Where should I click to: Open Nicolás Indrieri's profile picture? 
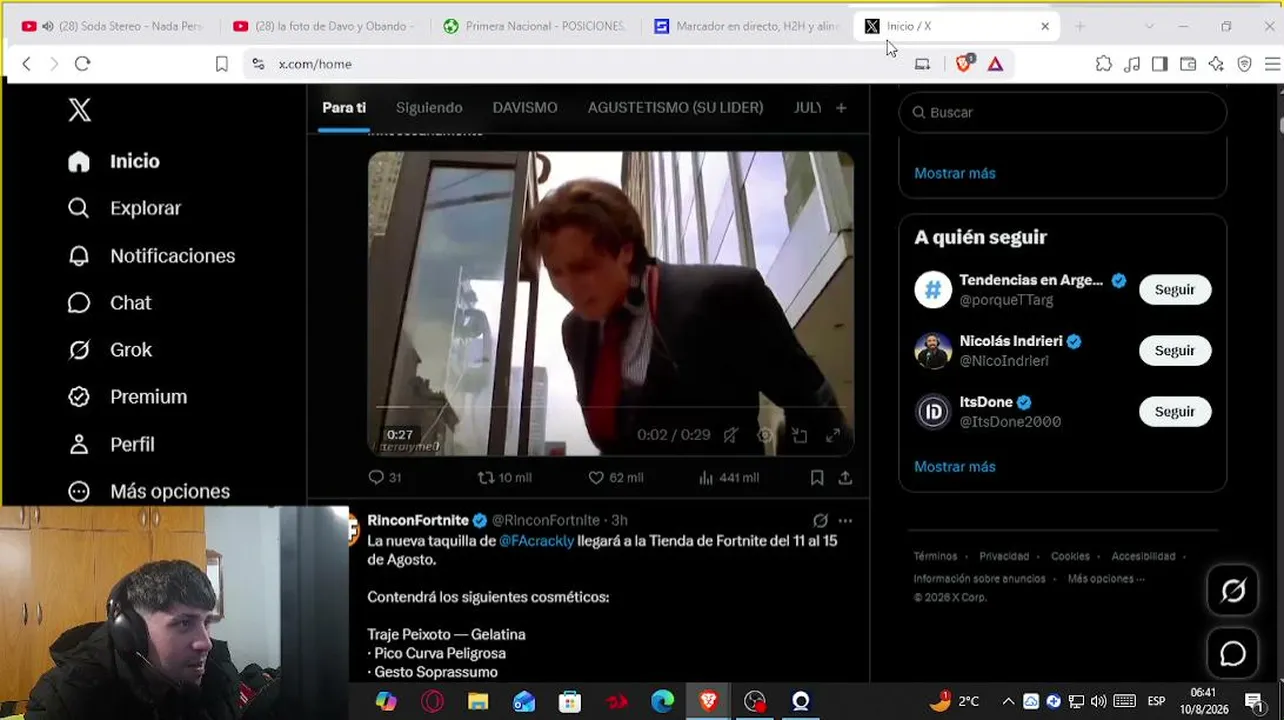[933, 351]
